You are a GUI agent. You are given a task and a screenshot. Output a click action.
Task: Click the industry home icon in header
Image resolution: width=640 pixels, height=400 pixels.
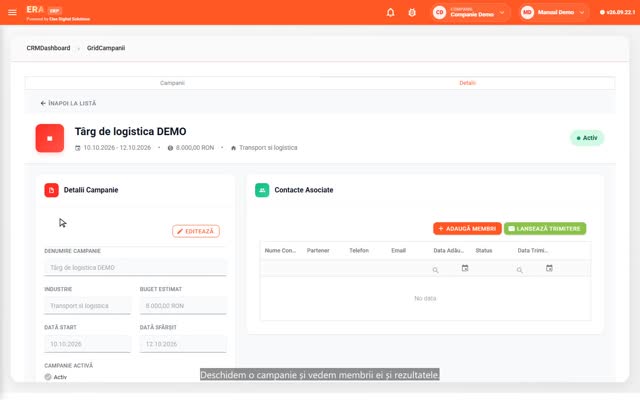[233, 148]
